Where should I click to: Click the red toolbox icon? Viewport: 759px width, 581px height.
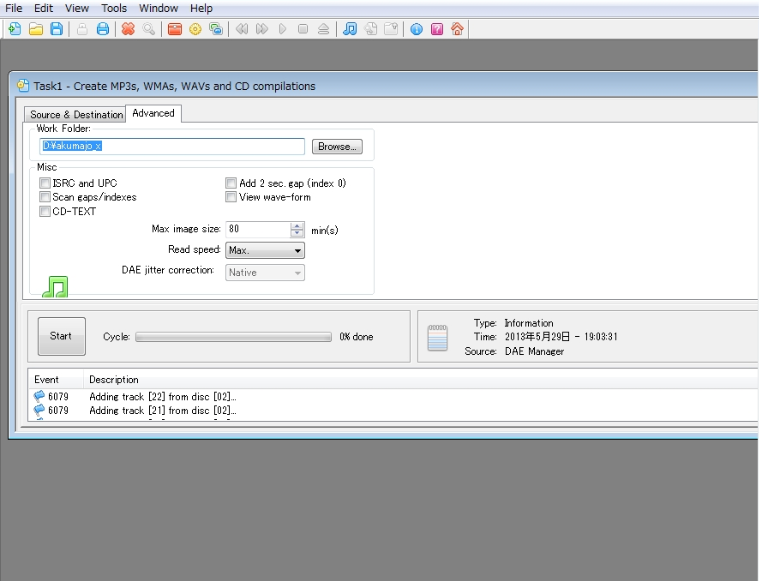coord(175,29)
